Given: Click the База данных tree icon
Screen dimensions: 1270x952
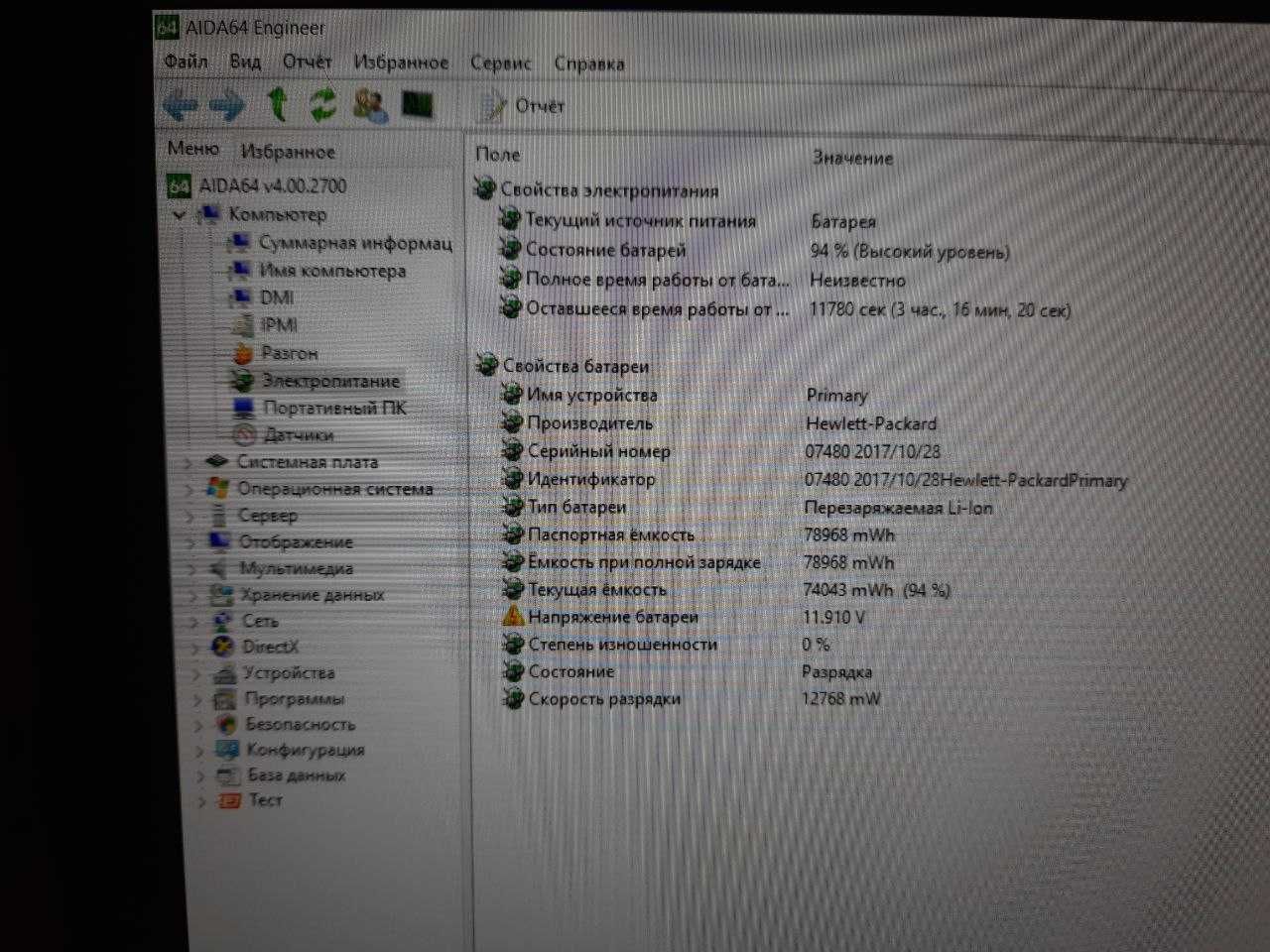Looking at the screenshot, I should [x=228, y=775].
